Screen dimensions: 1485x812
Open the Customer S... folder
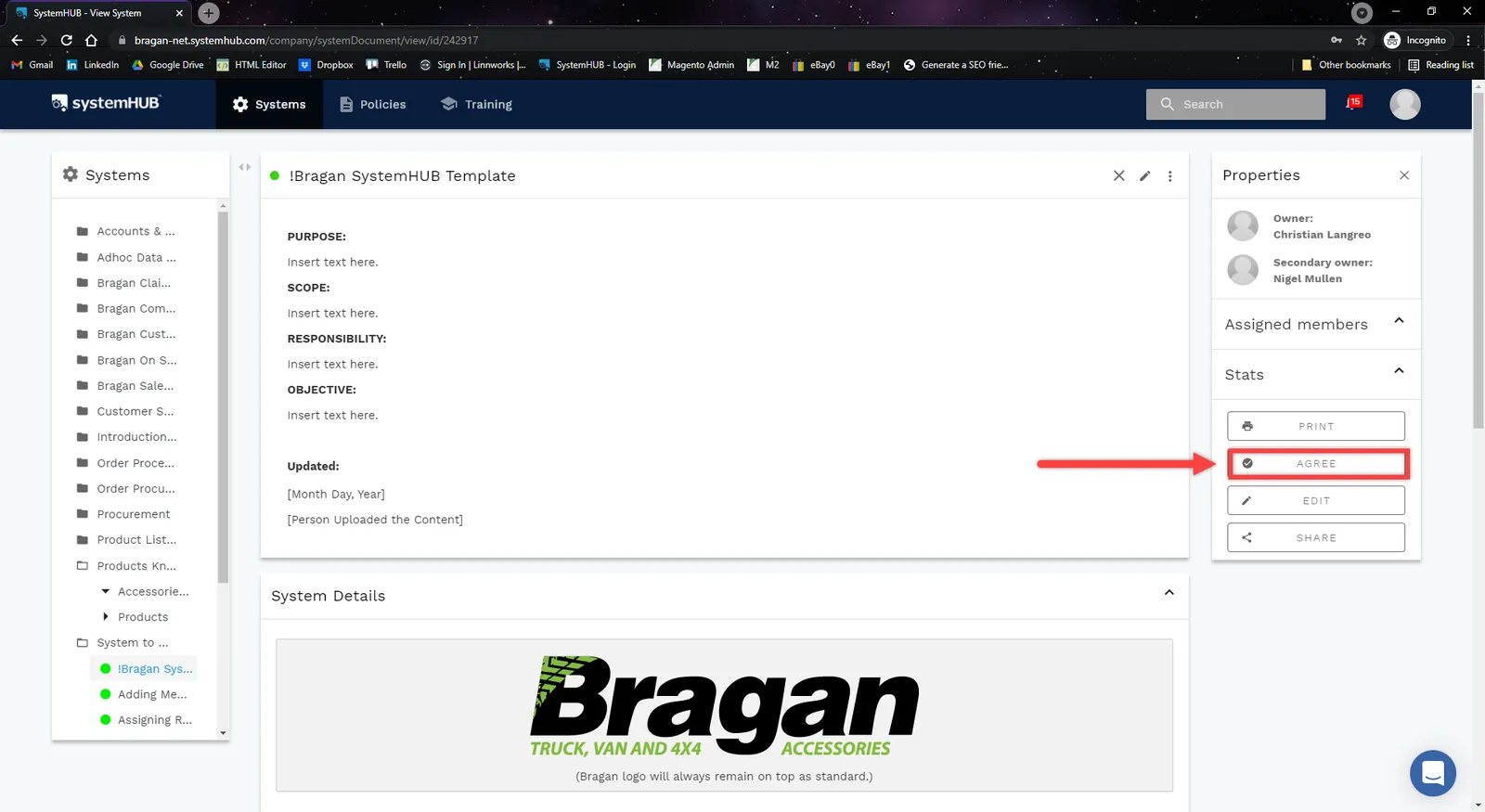[x=125, y=411]
